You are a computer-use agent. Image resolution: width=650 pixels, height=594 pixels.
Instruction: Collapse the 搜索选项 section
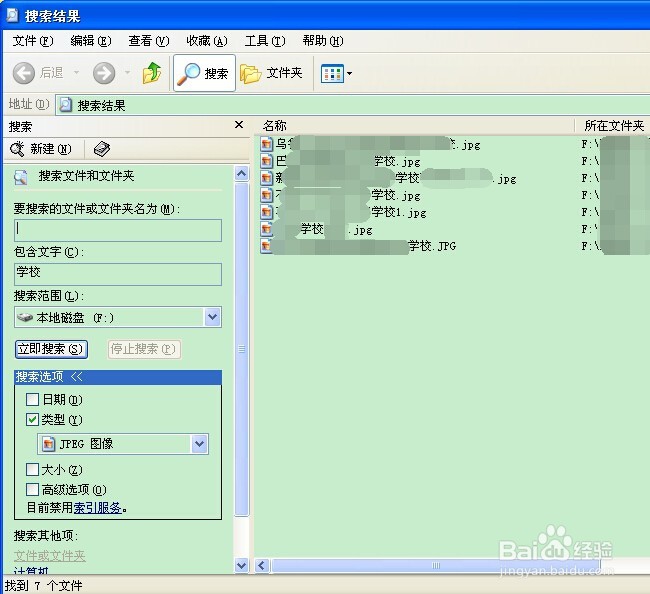pos(118,377)
